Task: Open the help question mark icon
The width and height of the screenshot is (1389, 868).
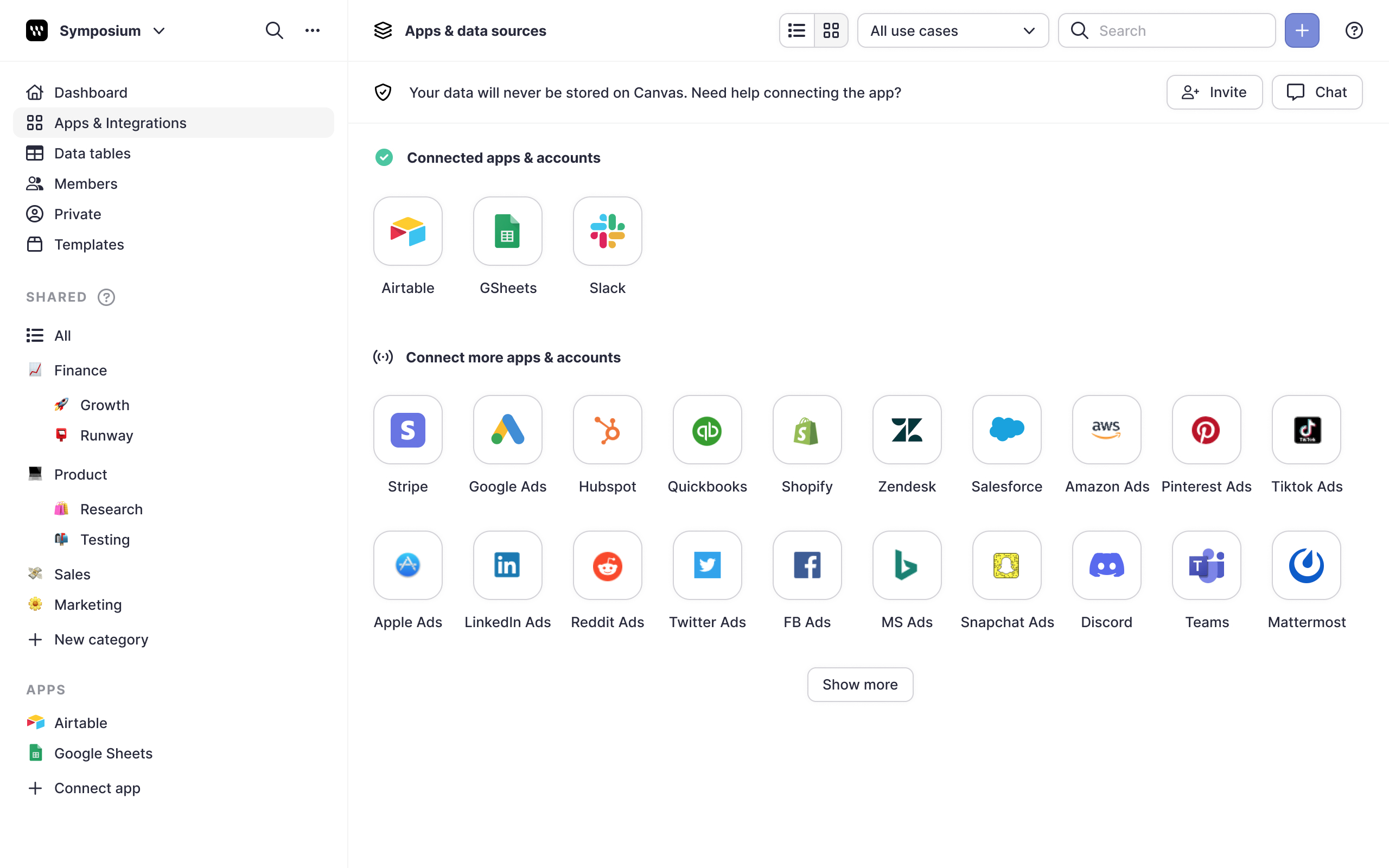Action: pos(1354,30)
